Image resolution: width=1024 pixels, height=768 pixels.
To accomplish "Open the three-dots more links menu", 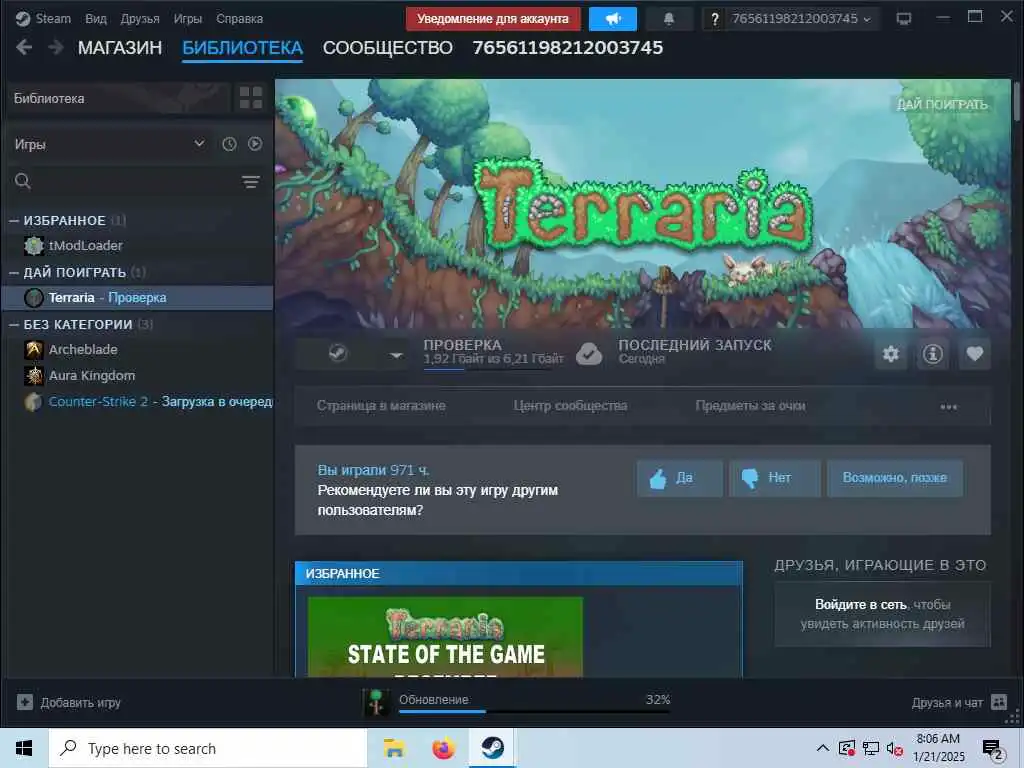I will click(x=948, y=407).
